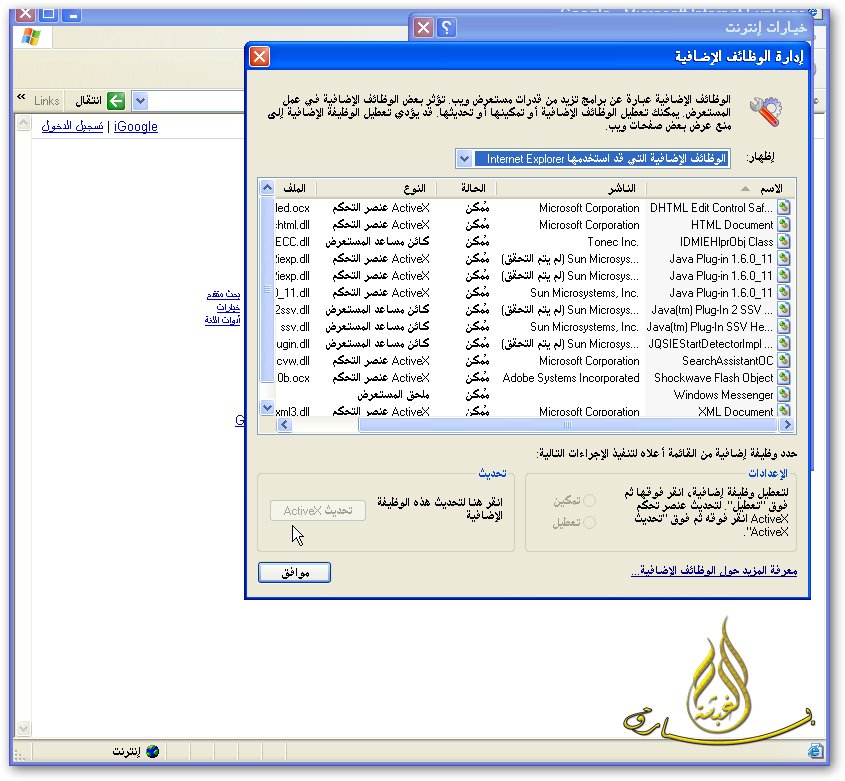Screen dimensions: 845x781
Task: Click the add-ons list horizontal scrollbar thumb
Action: tap(568, 425)
